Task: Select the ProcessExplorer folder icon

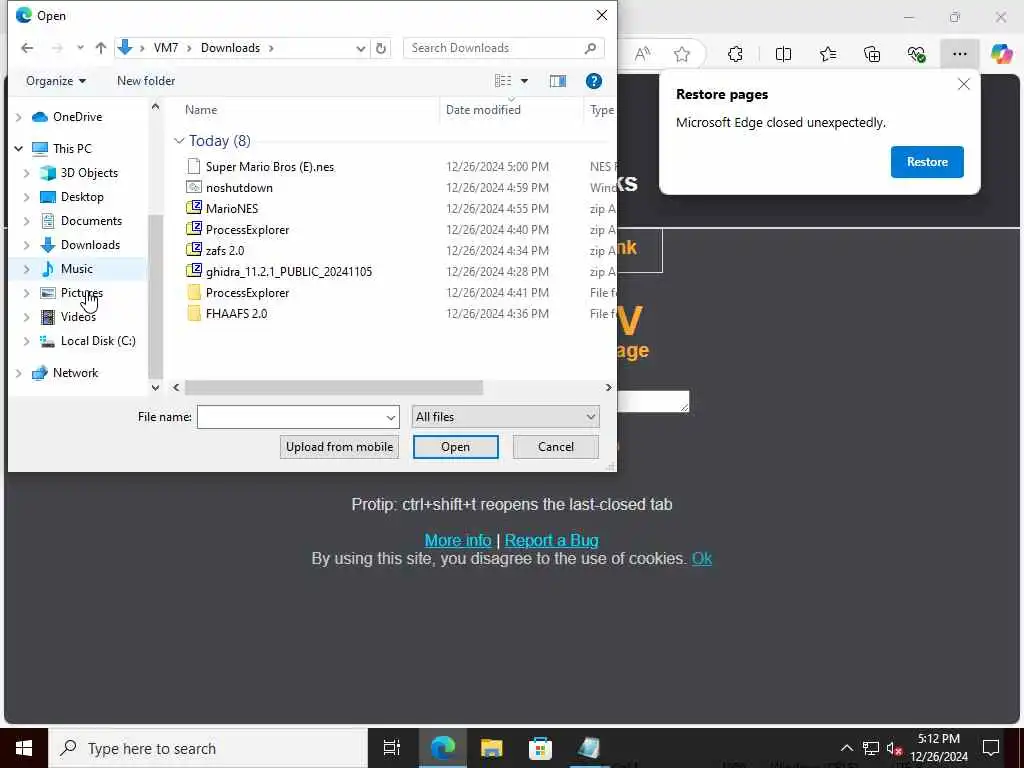Action: pos(194,293)
